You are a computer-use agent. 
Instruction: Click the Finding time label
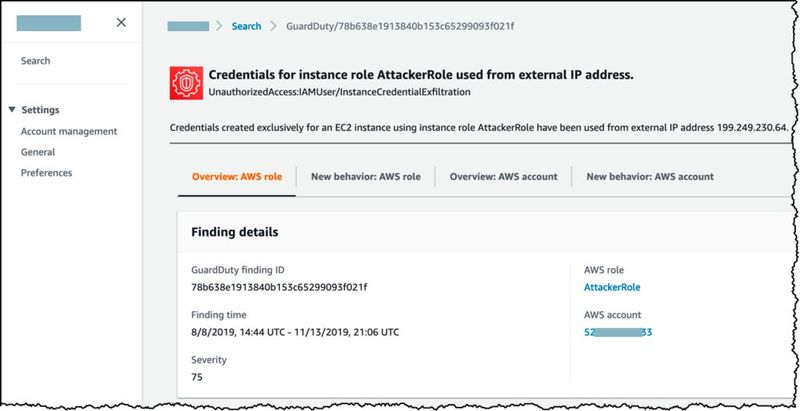218,315
